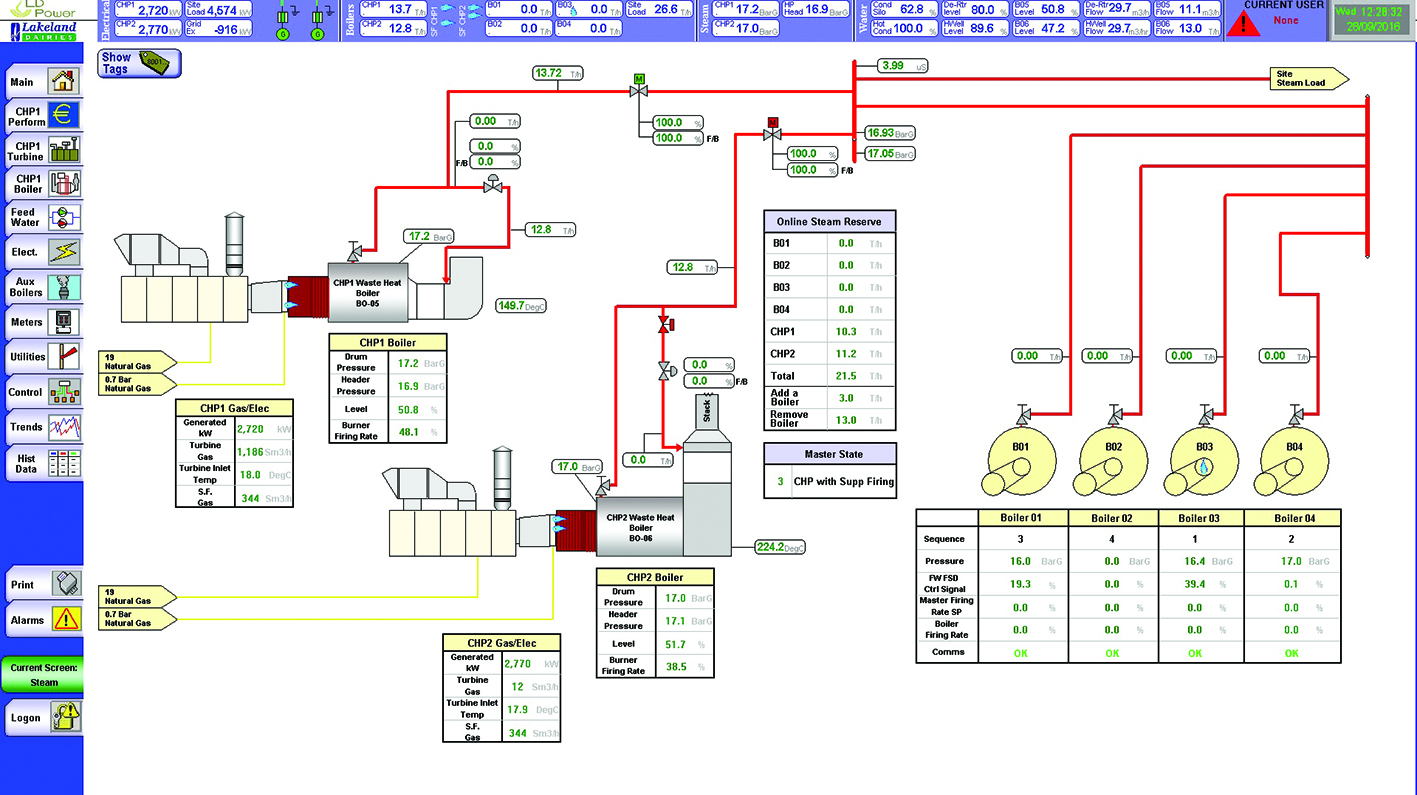Open the Main screen from sidebar
Image resolution: width=1417 pixels, height=795 pixels.
click(43, 82)
